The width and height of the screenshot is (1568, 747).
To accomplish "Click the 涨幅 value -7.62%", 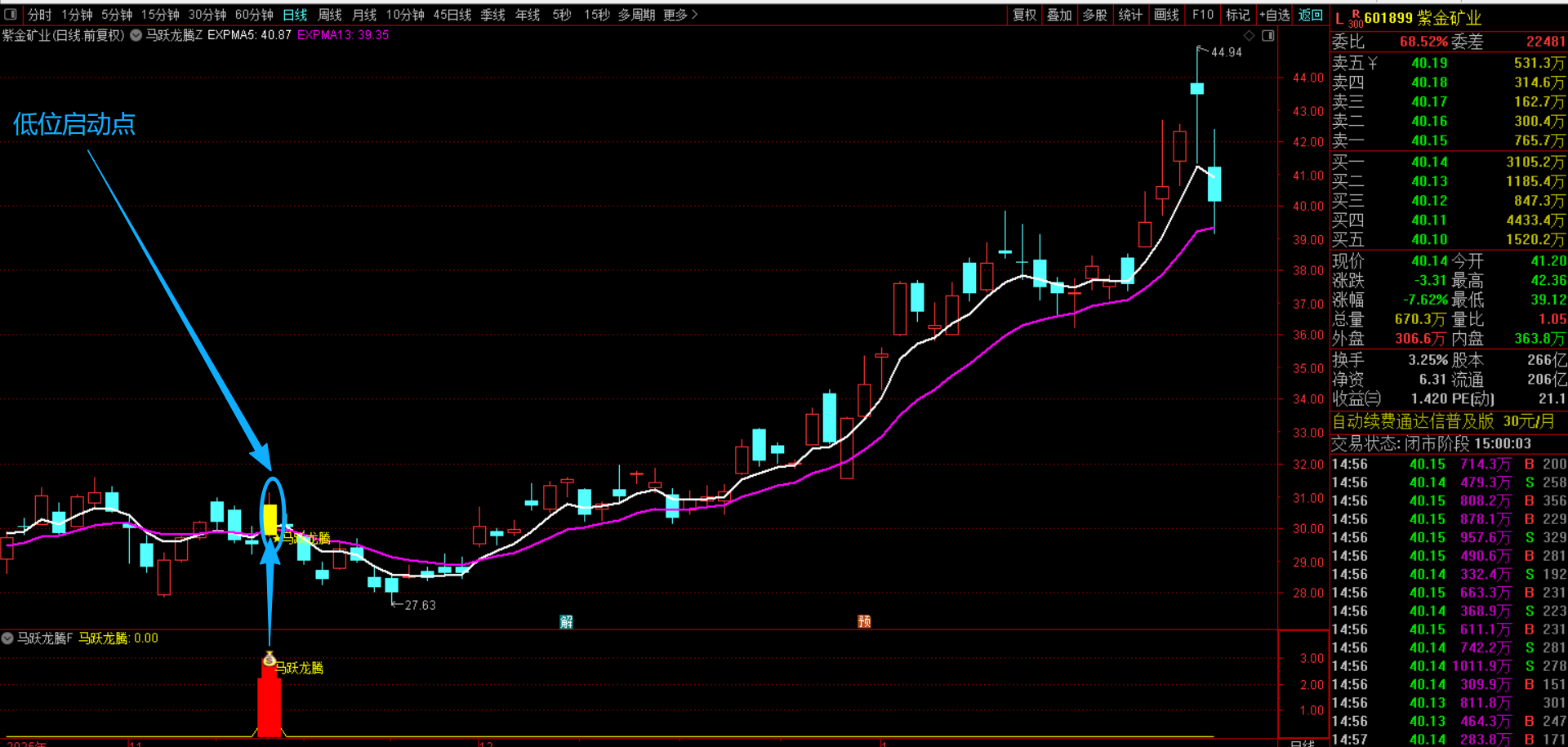I will [x=1425, y=300].
